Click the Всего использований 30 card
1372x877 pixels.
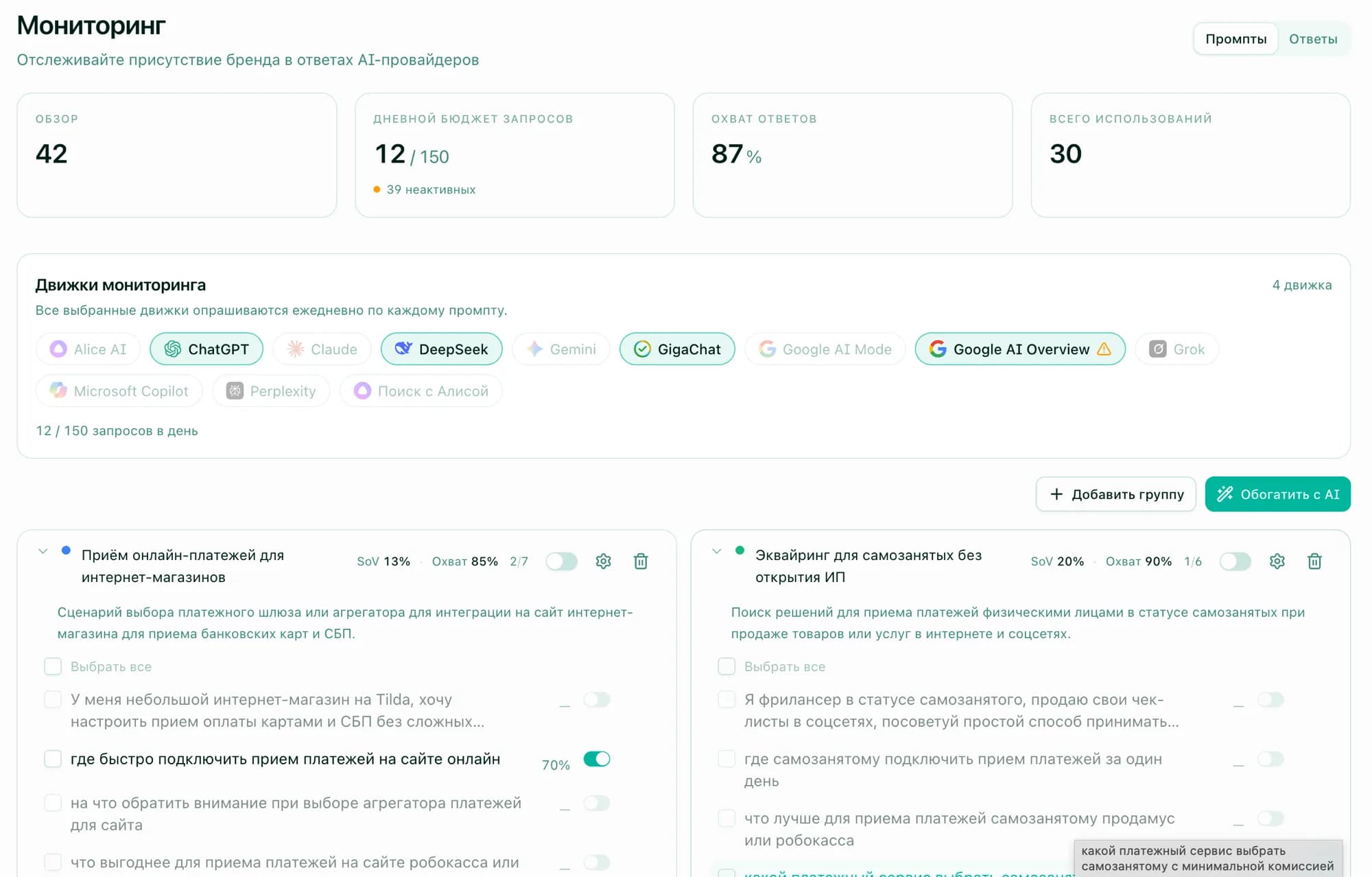click(1191, 155)
